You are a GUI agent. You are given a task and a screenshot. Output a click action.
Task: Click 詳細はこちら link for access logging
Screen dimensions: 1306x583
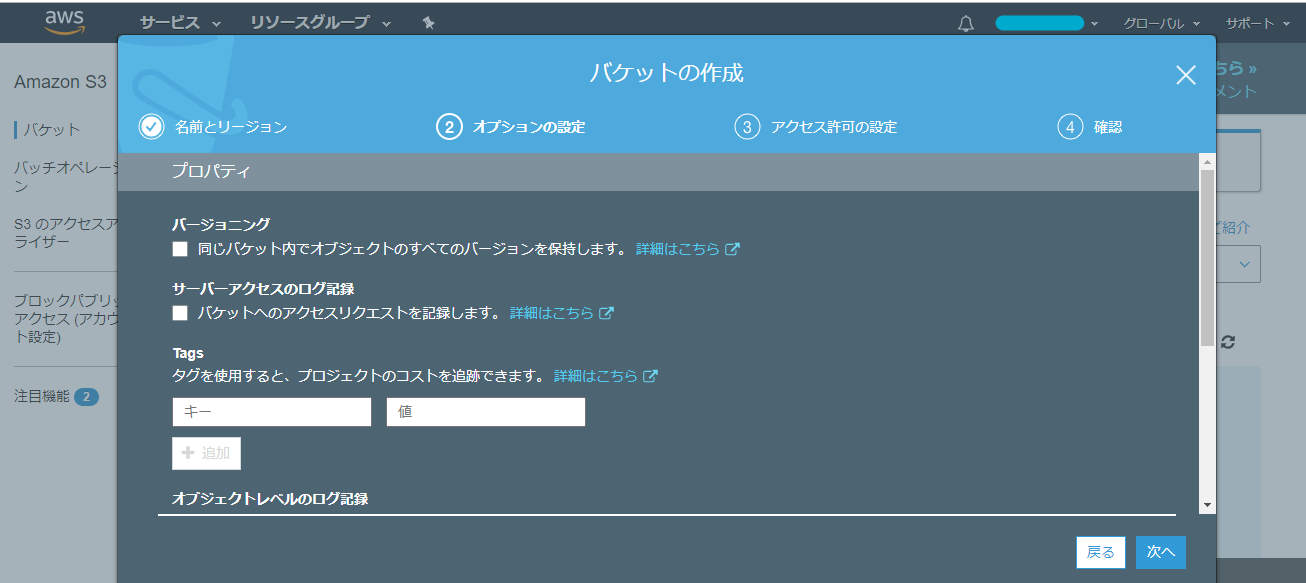coord(552,313)
